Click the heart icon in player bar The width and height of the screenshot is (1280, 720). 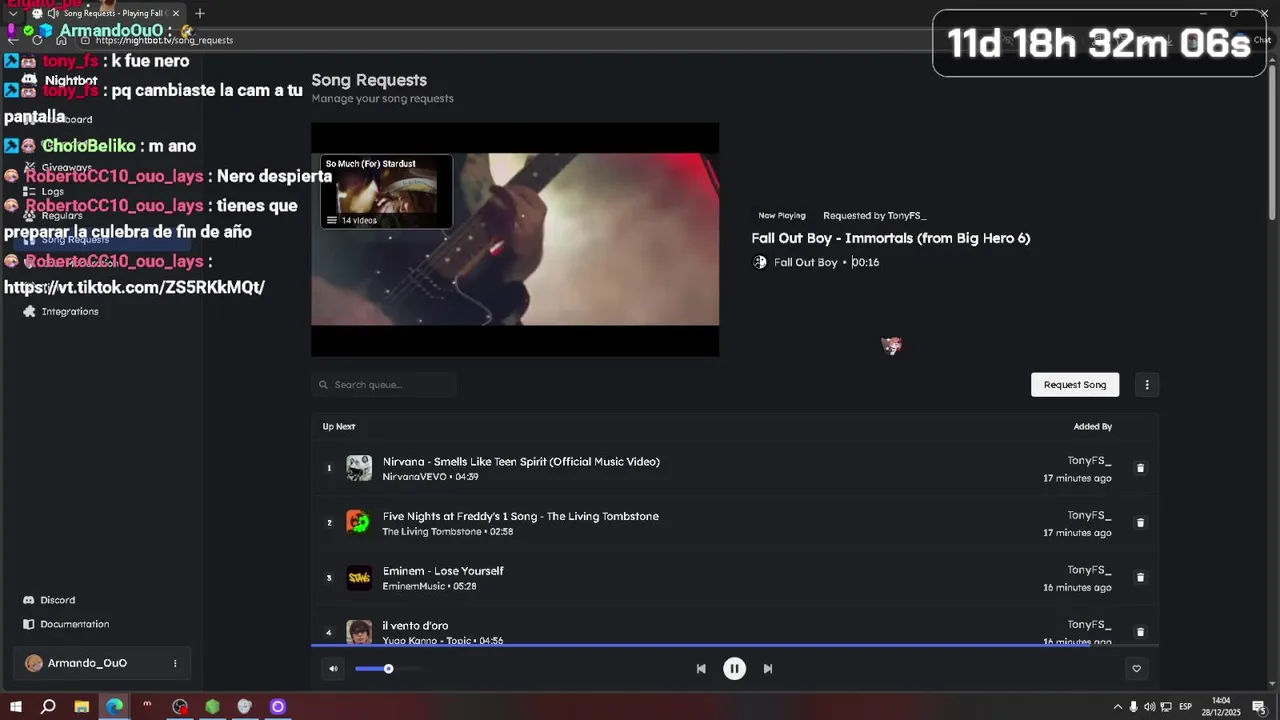1136,669
